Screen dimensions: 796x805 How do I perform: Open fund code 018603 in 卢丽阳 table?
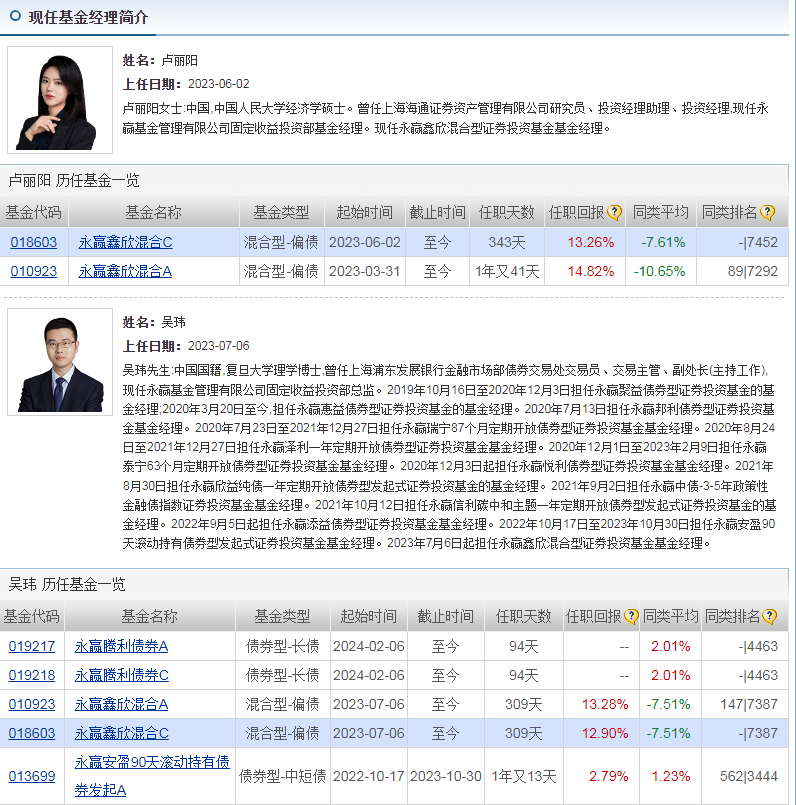(33, 242)
